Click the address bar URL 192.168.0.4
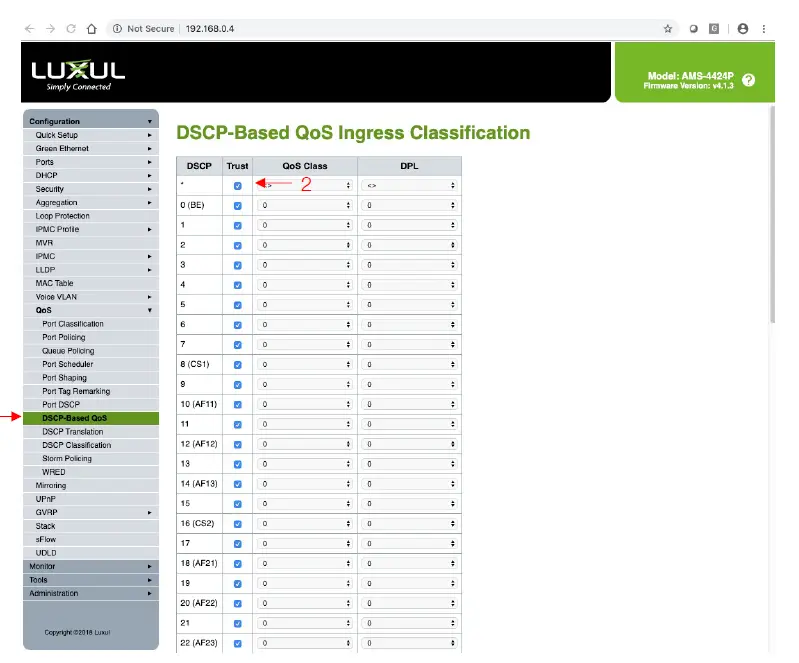This screenshot has height=663, width=799. point(209,29)
